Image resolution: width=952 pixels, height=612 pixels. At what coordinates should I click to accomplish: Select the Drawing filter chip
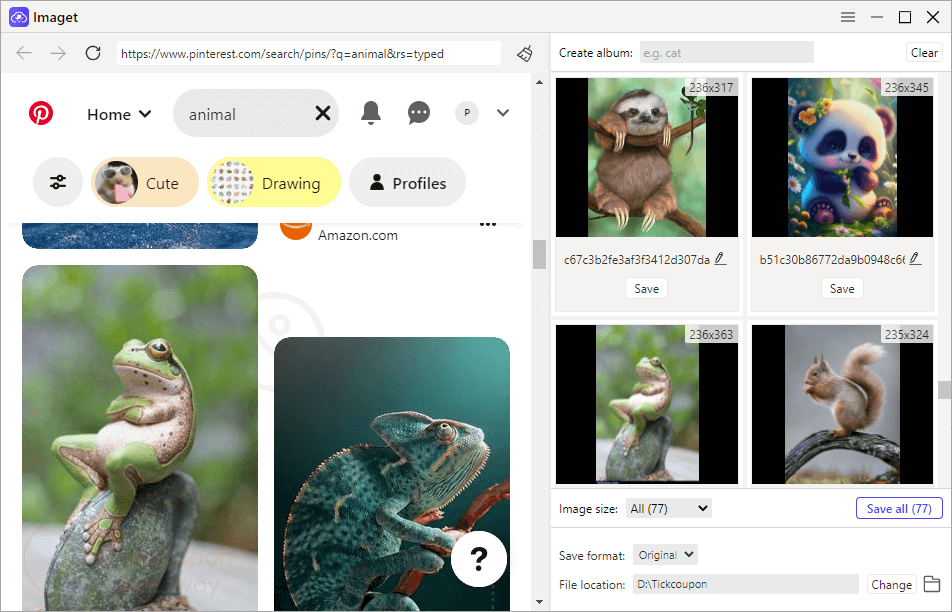click(274, 182)
